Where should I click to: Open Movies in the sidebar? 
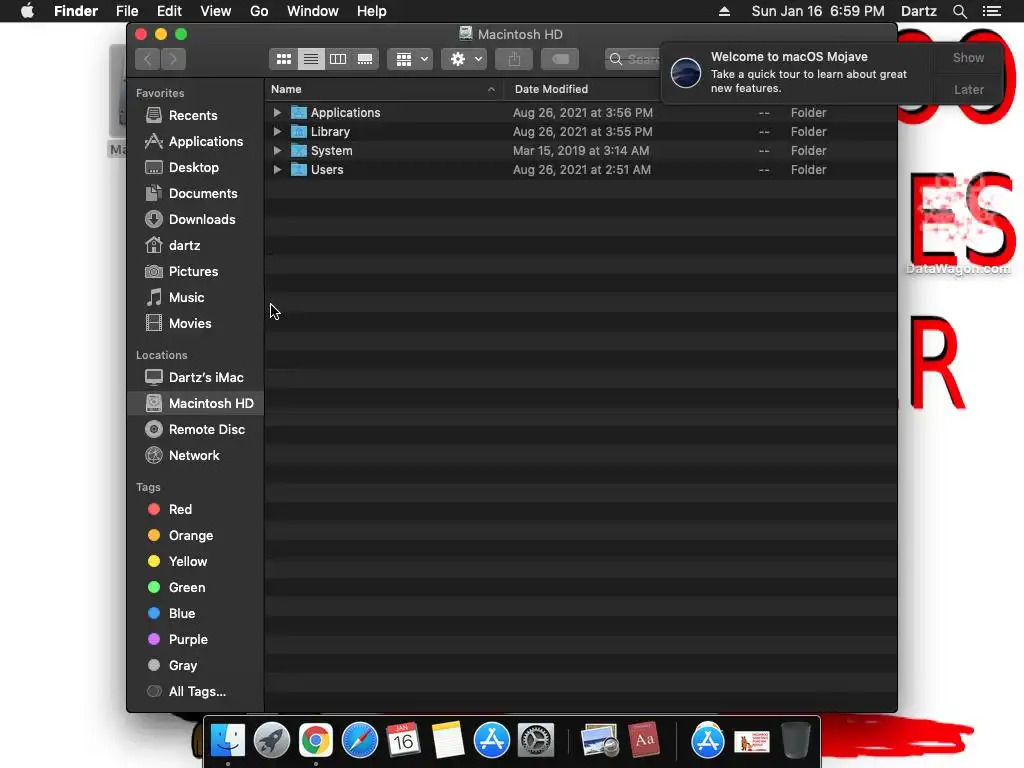[x=195, y=323]
